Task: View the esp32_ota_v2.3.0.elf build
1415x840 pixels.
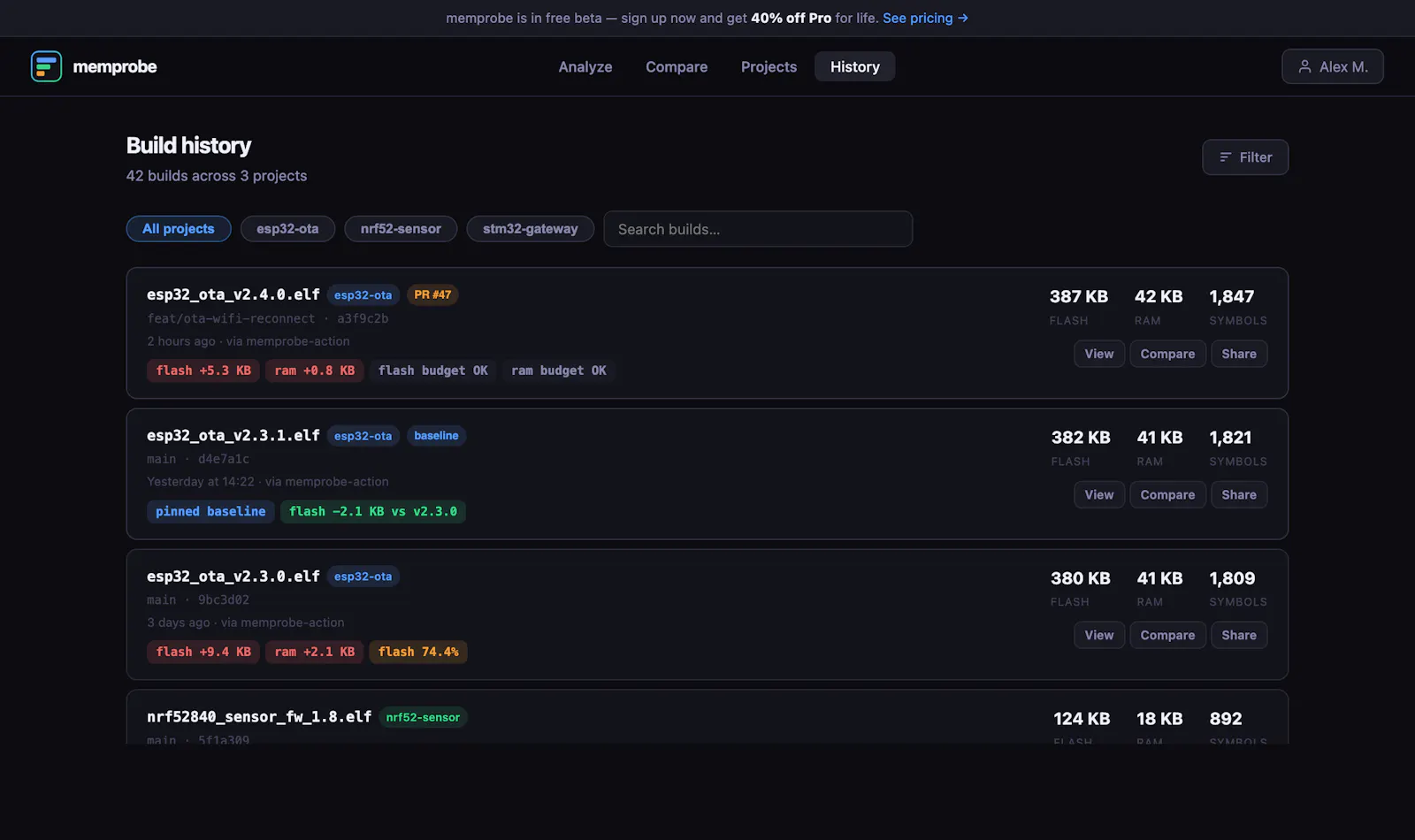Action: click(x=1099, y=635)
